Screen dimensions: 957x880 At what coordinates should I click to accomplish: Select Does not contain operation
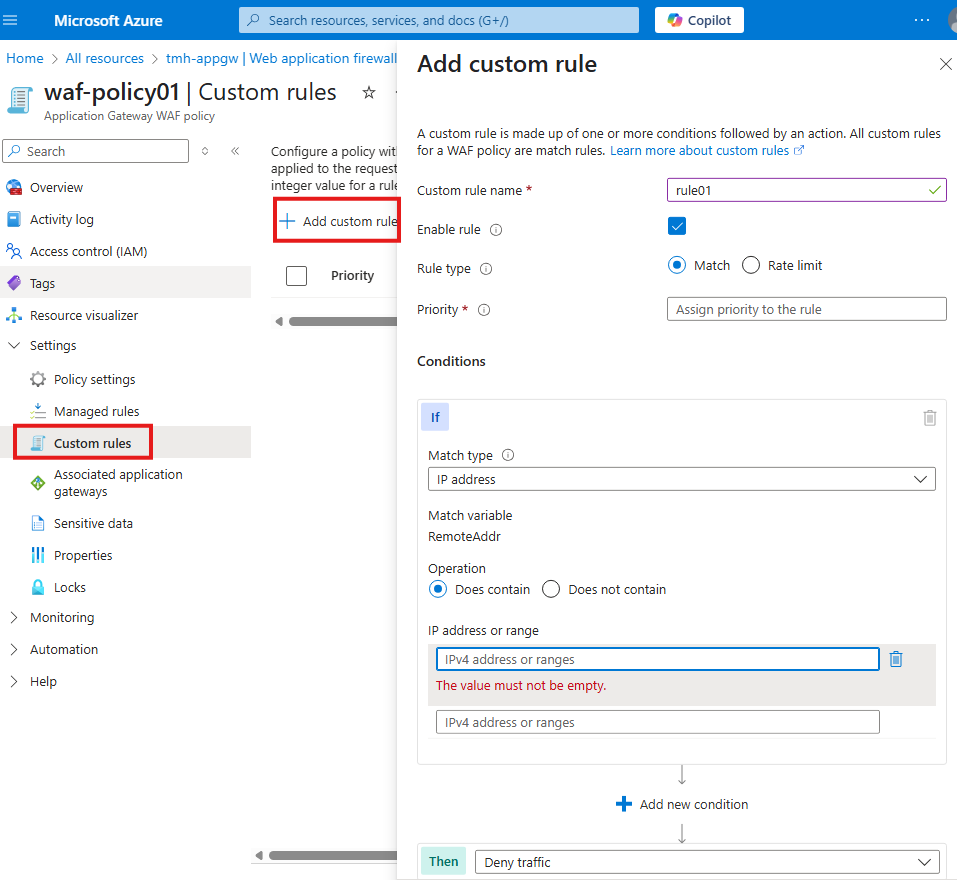[551, 590]
